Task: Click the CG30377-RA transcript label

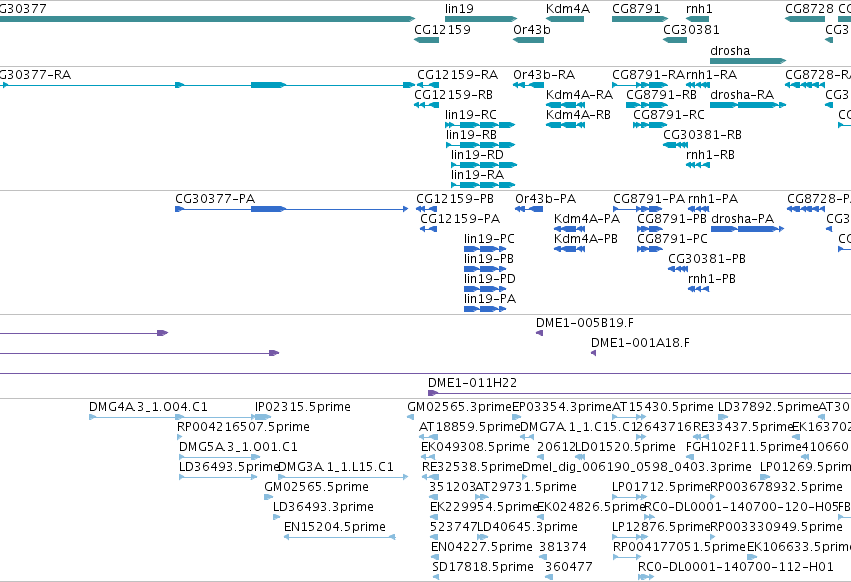Action: [x=35, y=74]
